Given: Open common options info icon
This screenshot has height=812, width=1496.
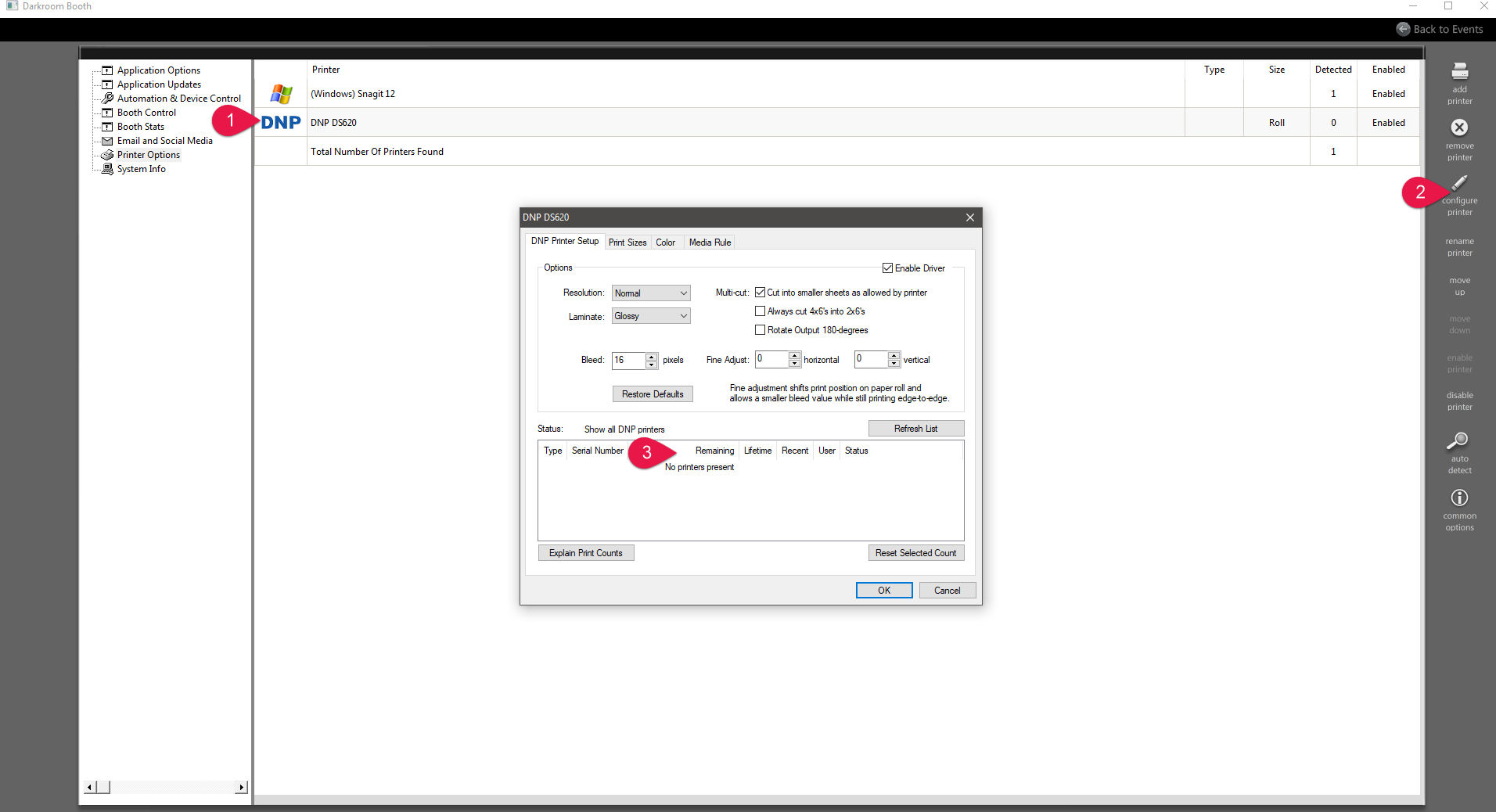Looking at the screenshot, I should (x=1459, y=498).
